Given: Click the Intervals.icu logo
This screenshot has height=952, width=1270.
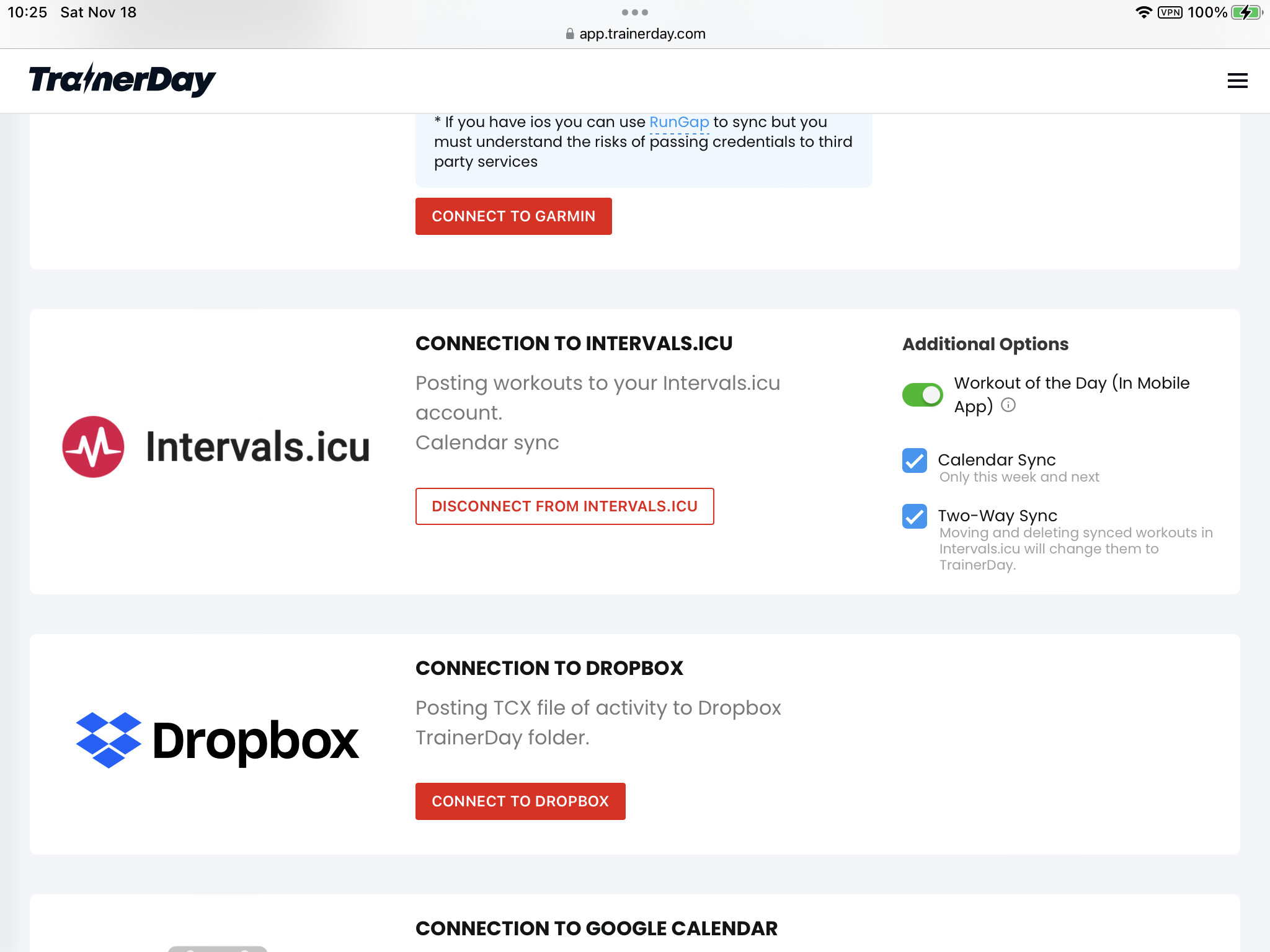Looking at the screenshot, I should pos(216,446).
